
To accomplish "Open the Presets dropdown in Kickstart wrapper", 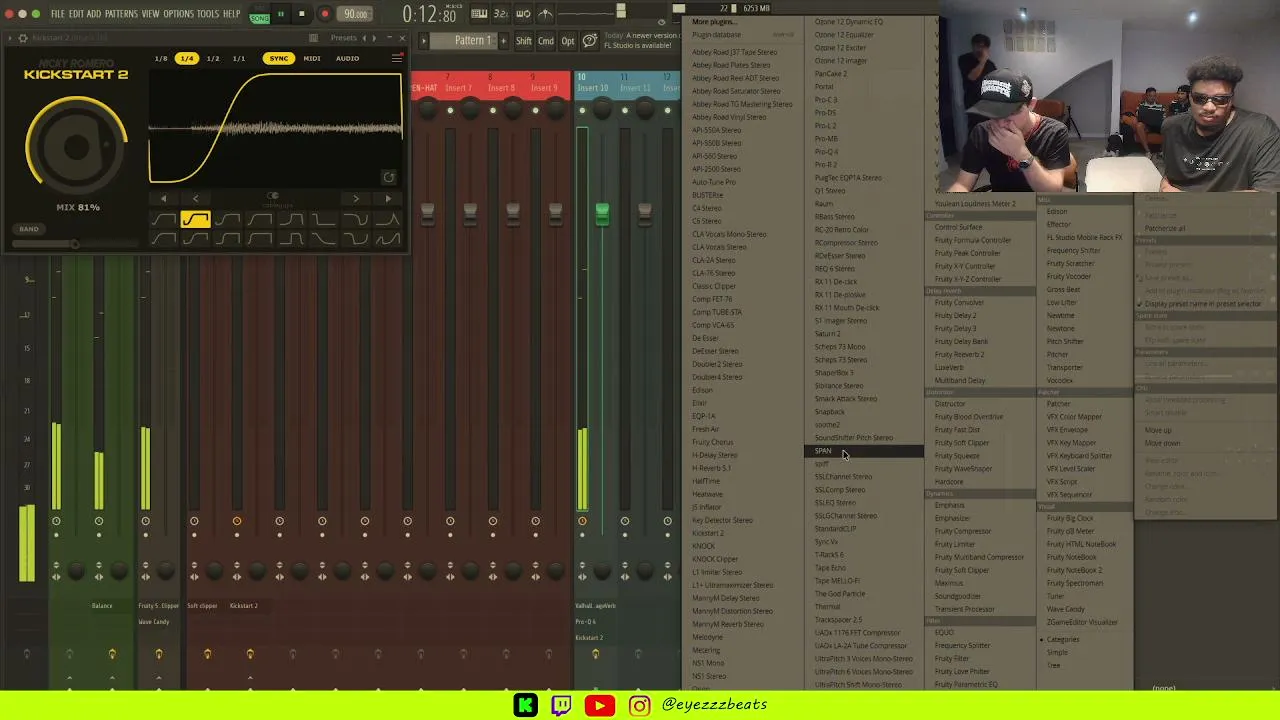I will 343,38.
